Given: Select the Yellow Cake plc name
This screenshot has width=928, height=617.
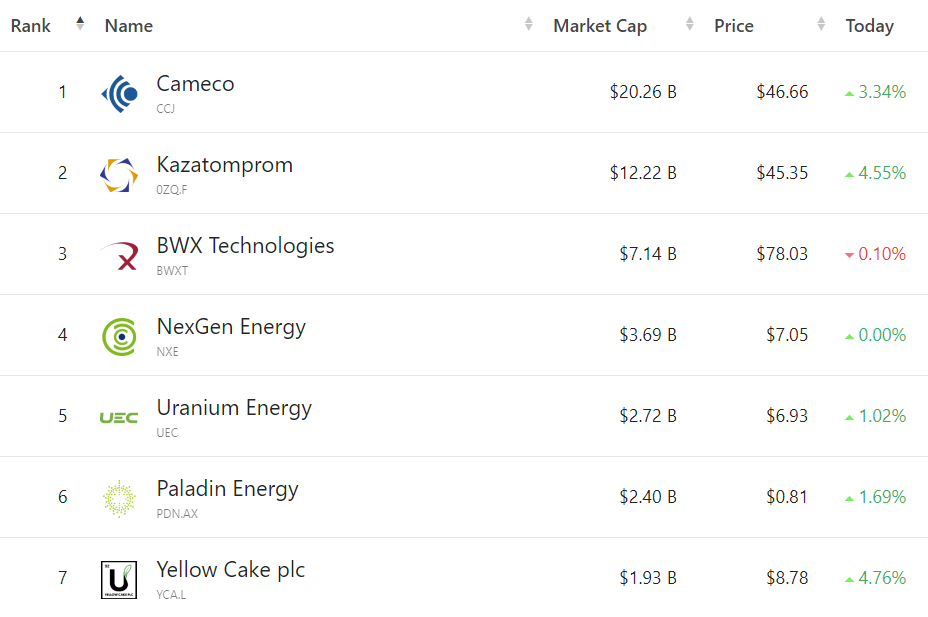Looking at the screenshot, I should point(230,570).
